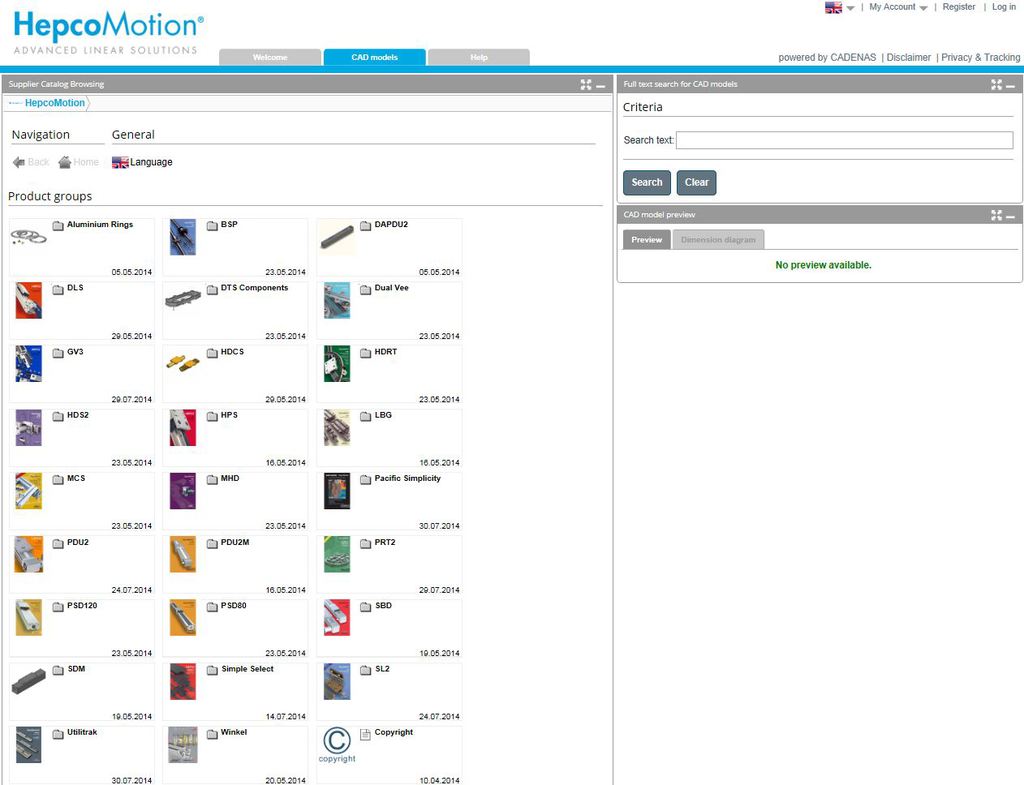Maximize the Full text search panel
Image resolution: width=1024 pixels, height=785 pixels.
[x=996, y=84]
